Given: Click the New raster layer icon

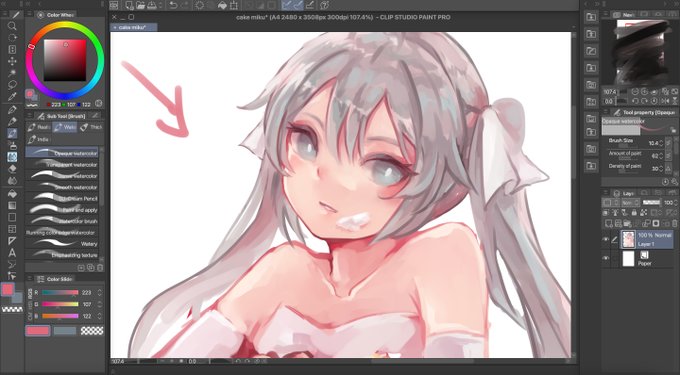Looking at the screenshot, I should point(608,224).
